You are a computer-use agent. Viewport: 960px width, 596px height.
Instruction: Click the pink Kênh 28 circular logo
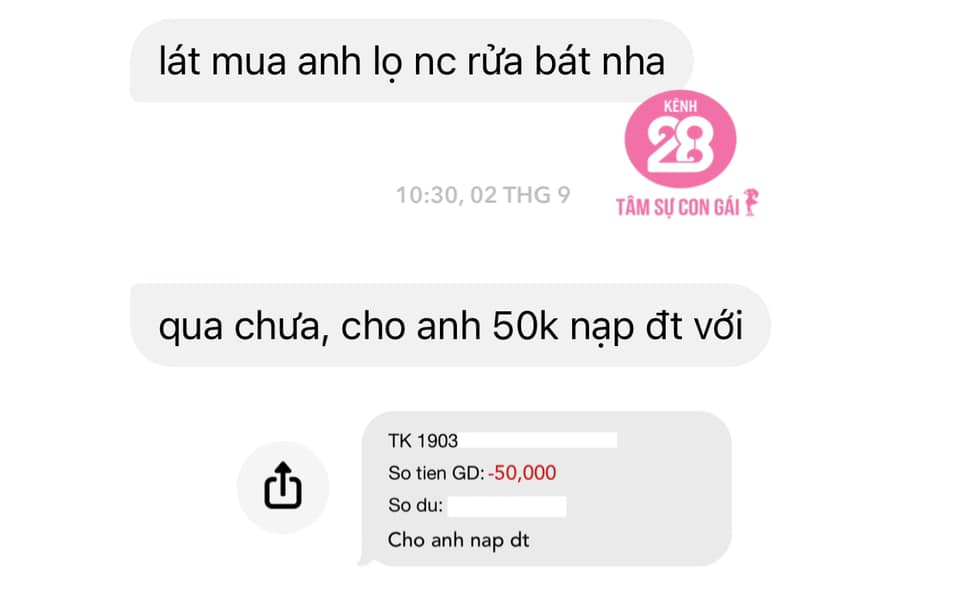(680, 139)
